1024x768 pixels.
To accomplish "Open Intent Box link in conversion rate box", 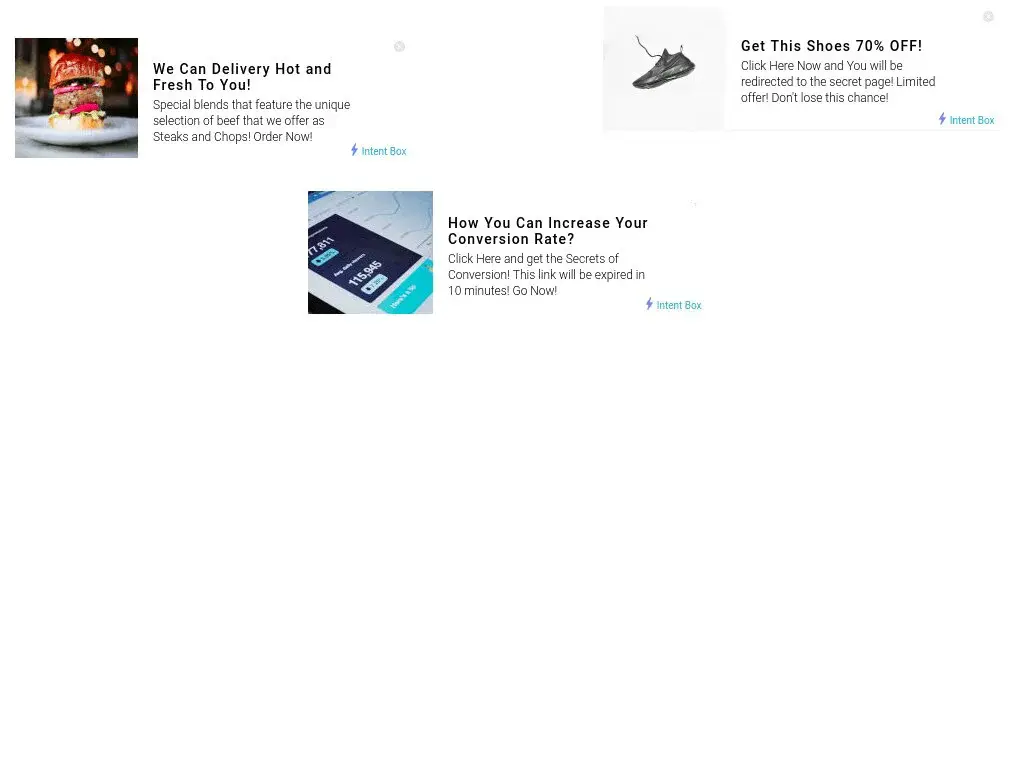I will [x=679, y=306].
